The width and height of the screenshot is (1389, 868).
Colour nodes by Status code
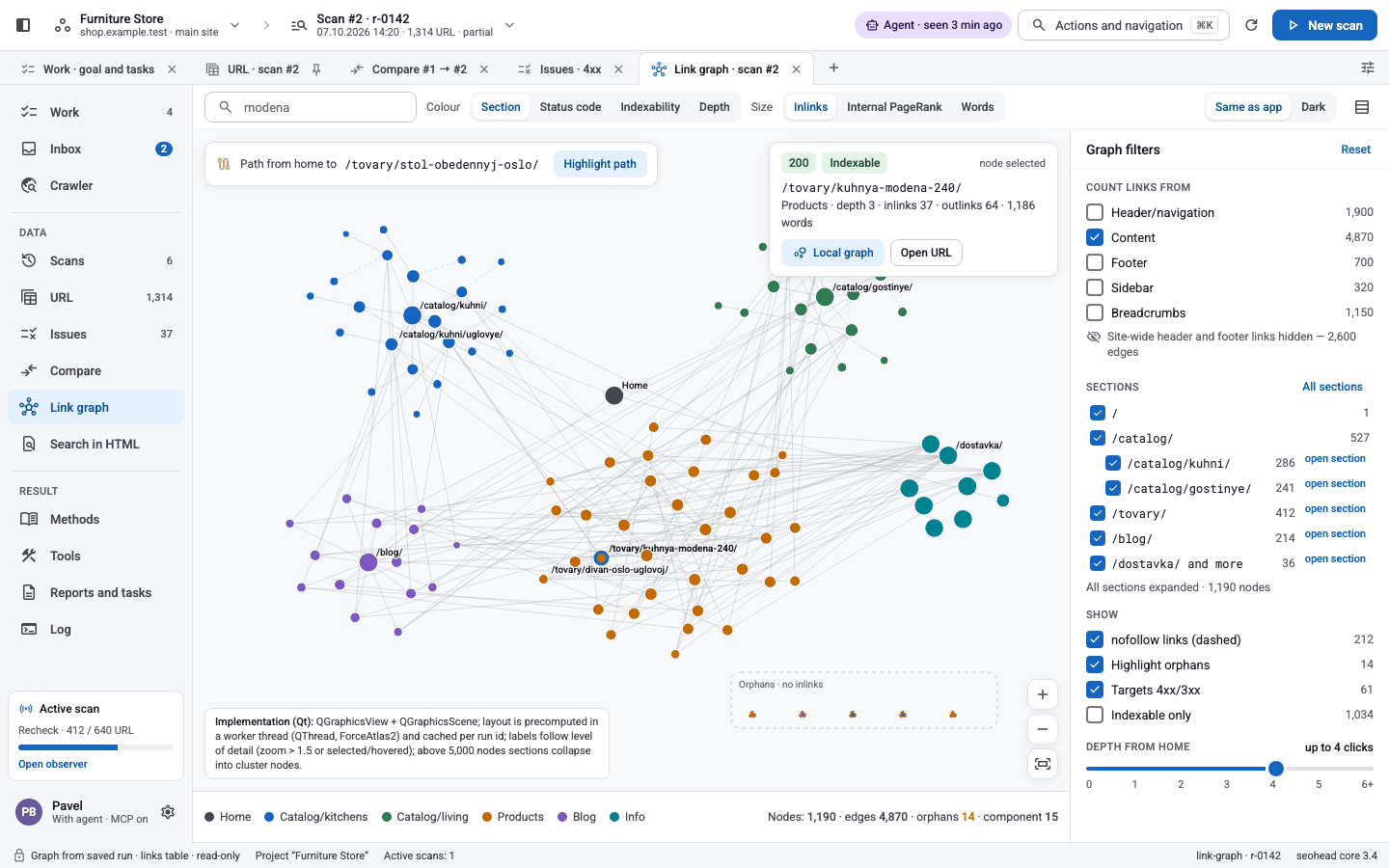[570, 107]
